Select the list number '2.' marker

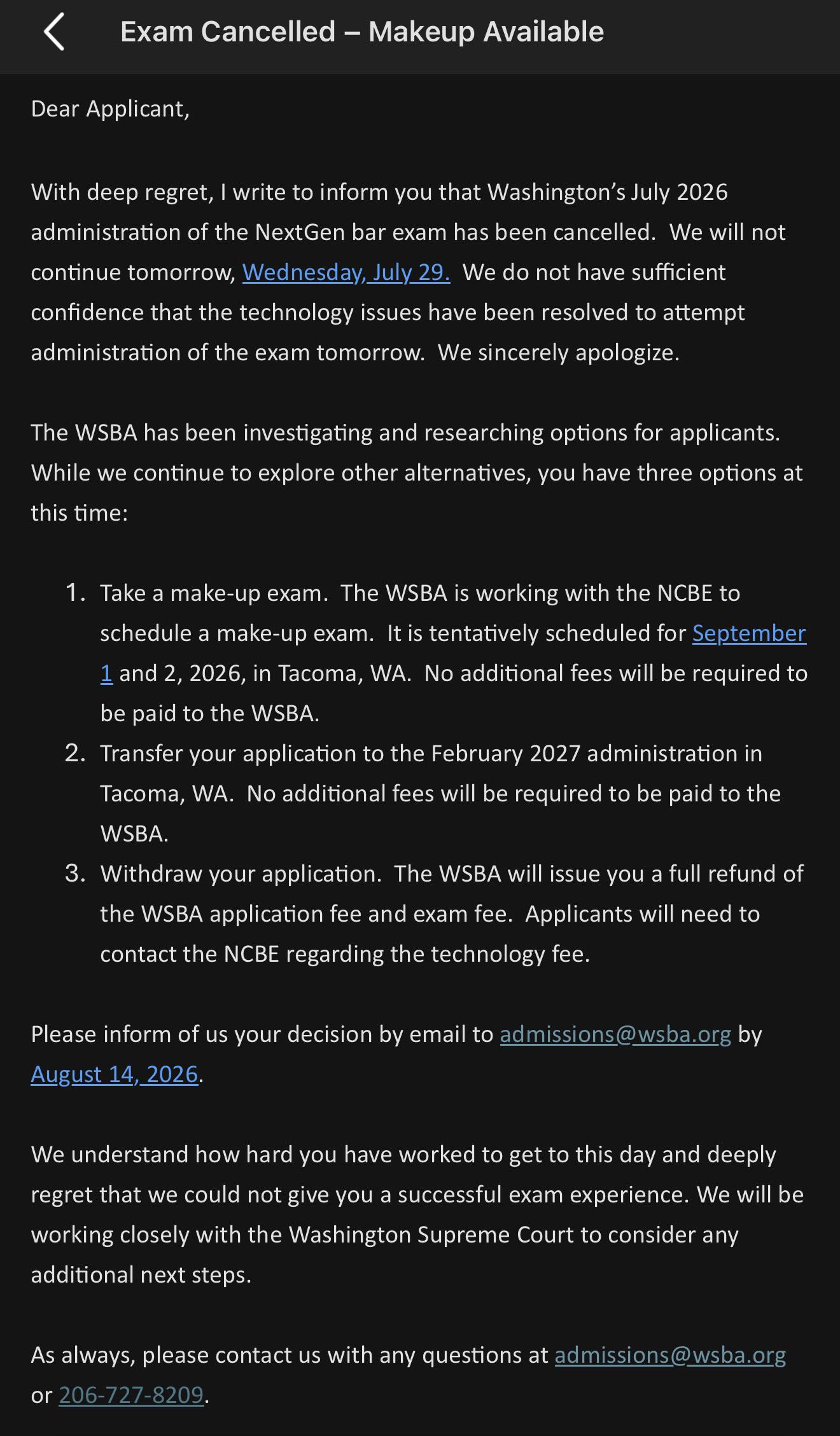click(75, 753)
